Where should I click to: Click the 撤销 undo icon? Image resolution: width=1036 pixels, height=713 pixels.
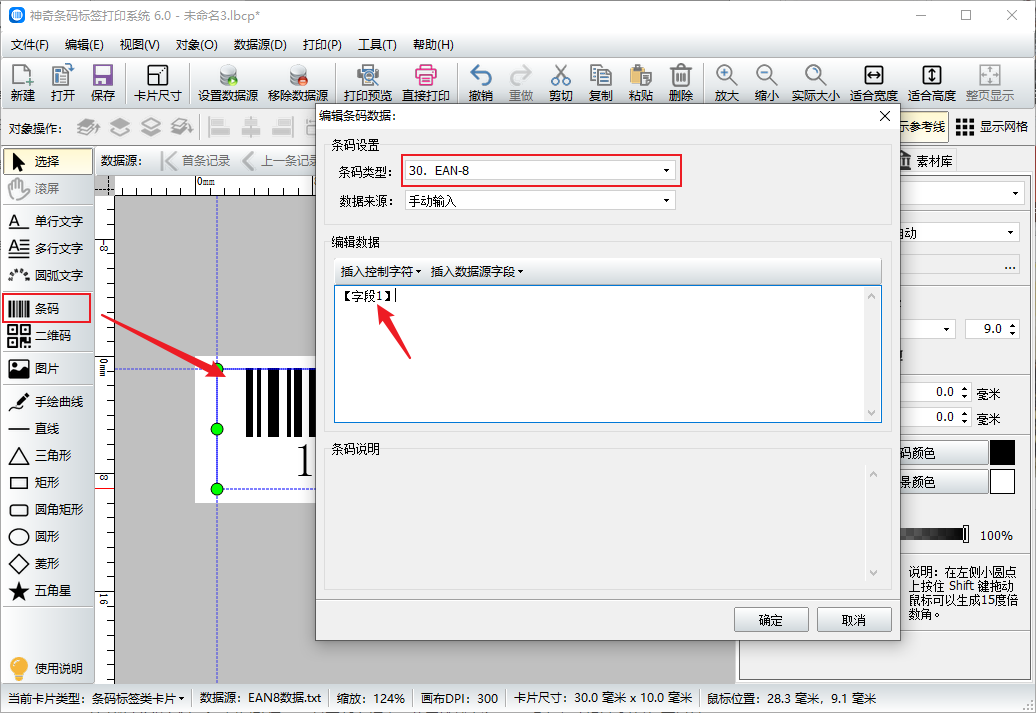(480, 83)
